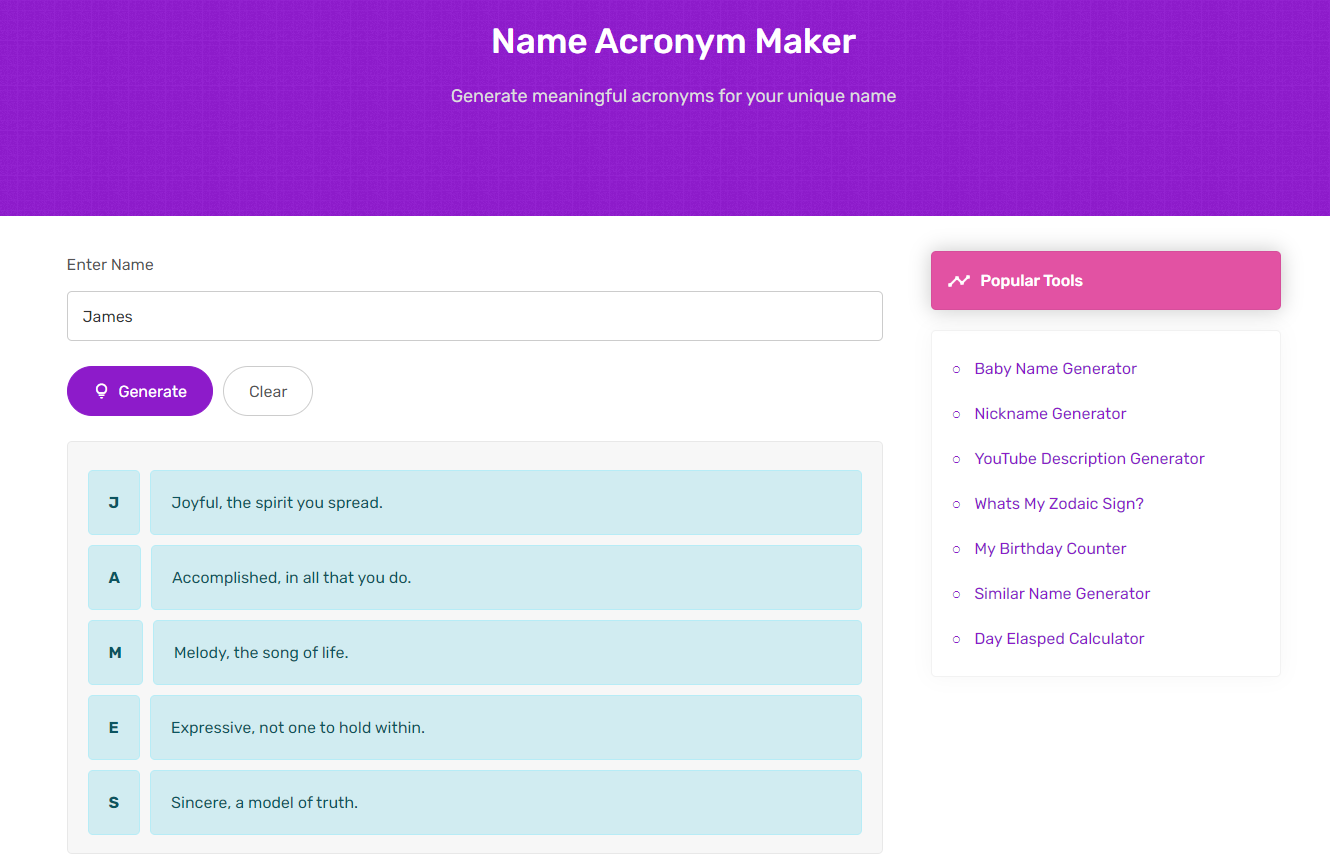Select the letter tile E

click(x=113, y=727)
